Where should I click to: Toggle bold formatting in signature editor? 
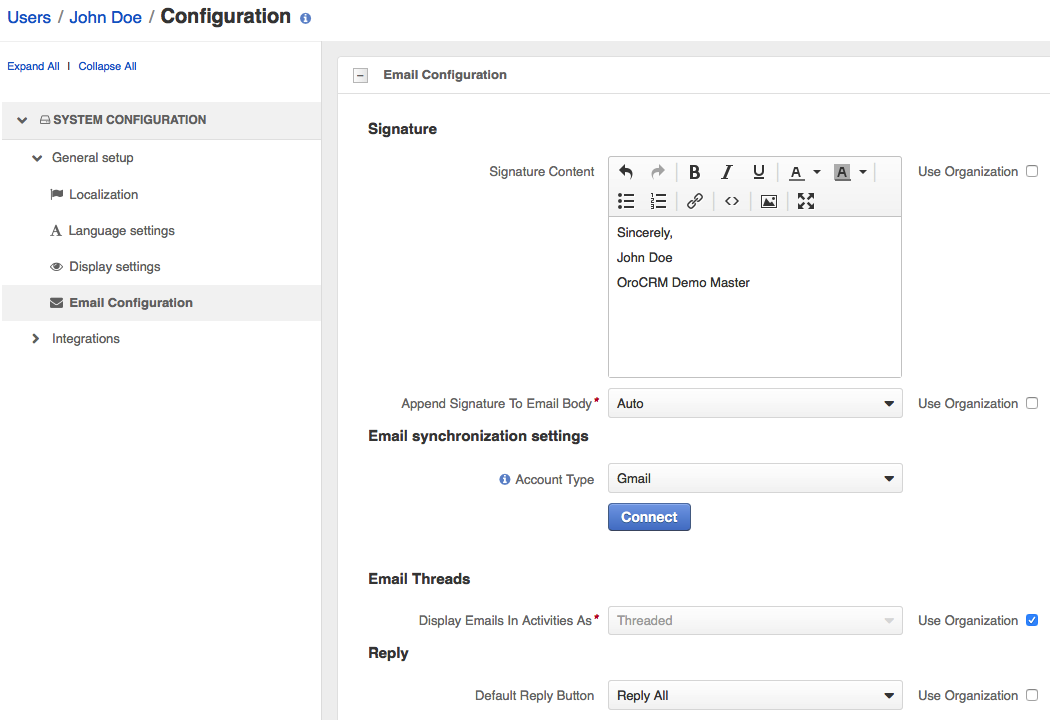point(694,172)
